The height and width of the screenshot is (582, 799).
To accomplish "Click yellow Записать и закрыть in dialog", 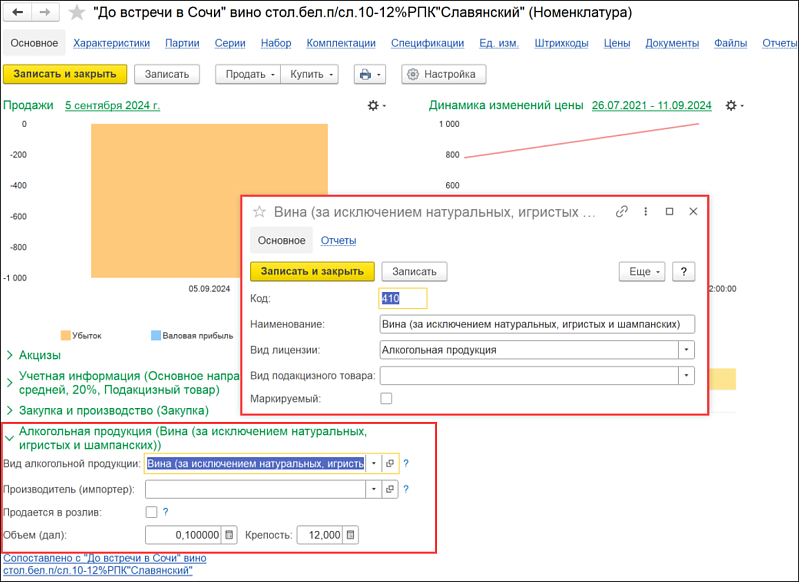I will 312,272.
